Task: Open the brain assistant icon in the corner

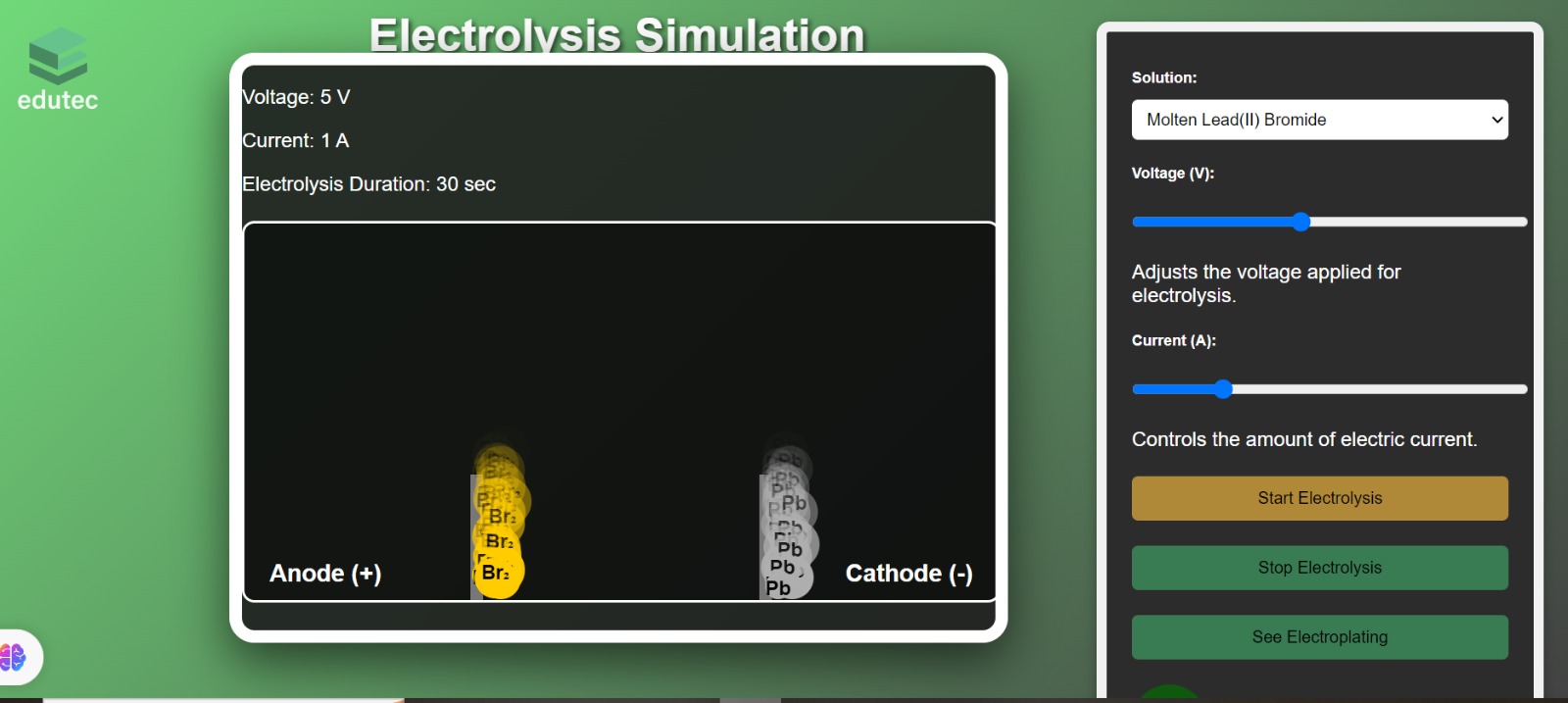Action: 13,656
